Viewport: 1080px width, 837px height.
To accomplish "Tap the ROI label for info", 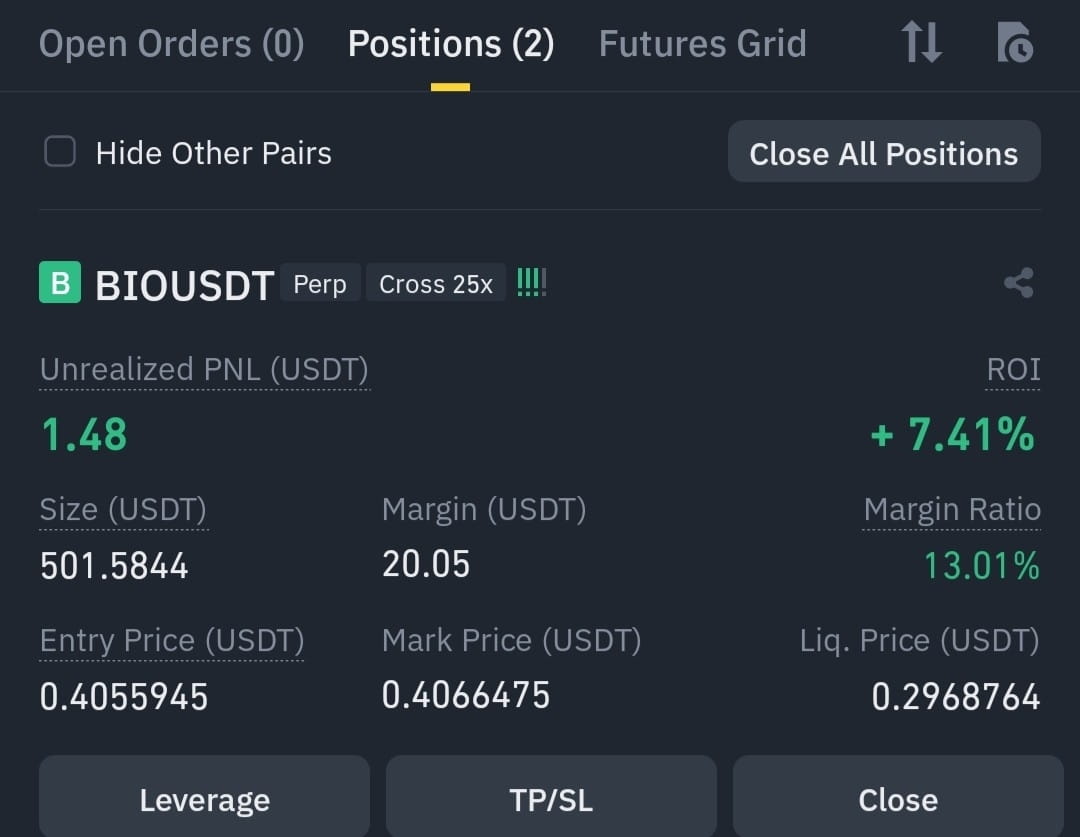I will 1013,369.
